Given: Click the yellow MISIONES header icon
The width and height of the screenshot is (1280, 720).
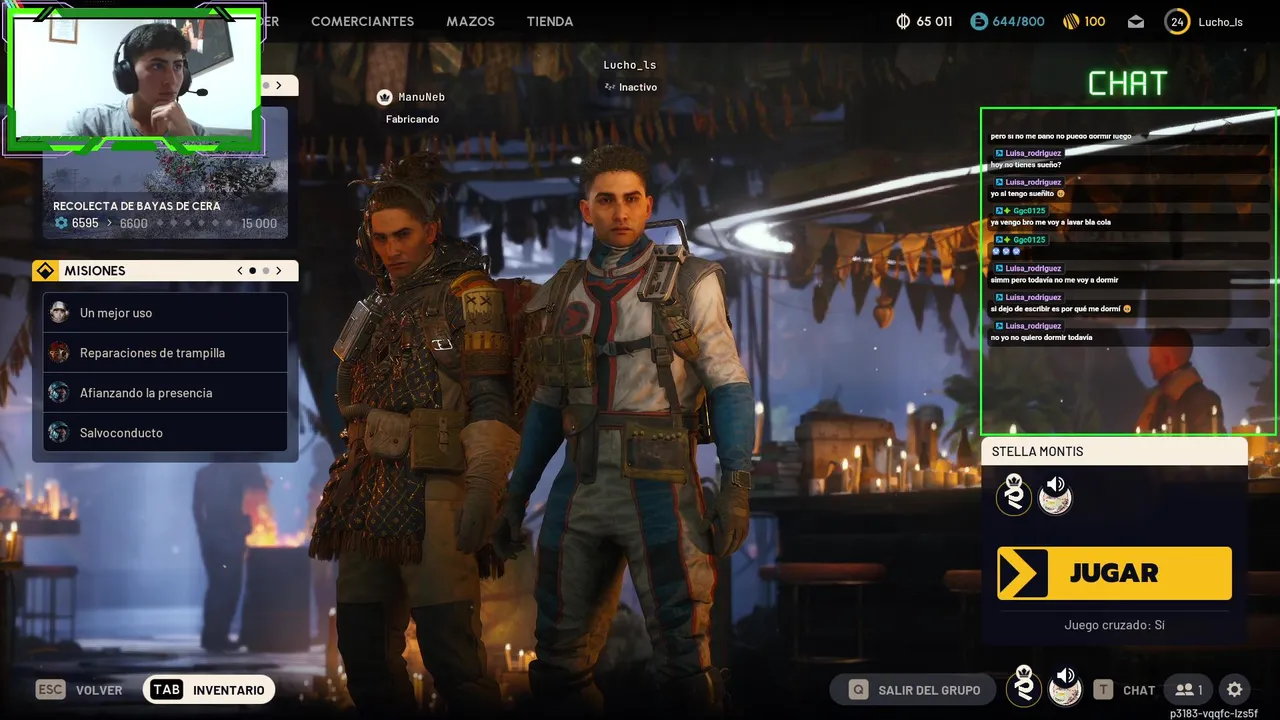Looking at the screenshot, I should point(45,271).
